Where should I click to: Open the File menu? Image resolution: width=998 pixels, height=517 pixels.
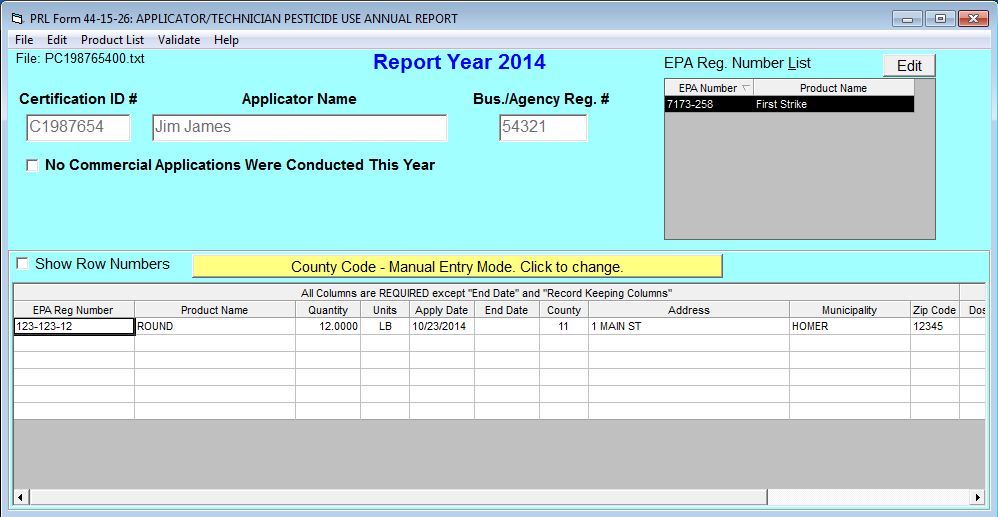24,40
